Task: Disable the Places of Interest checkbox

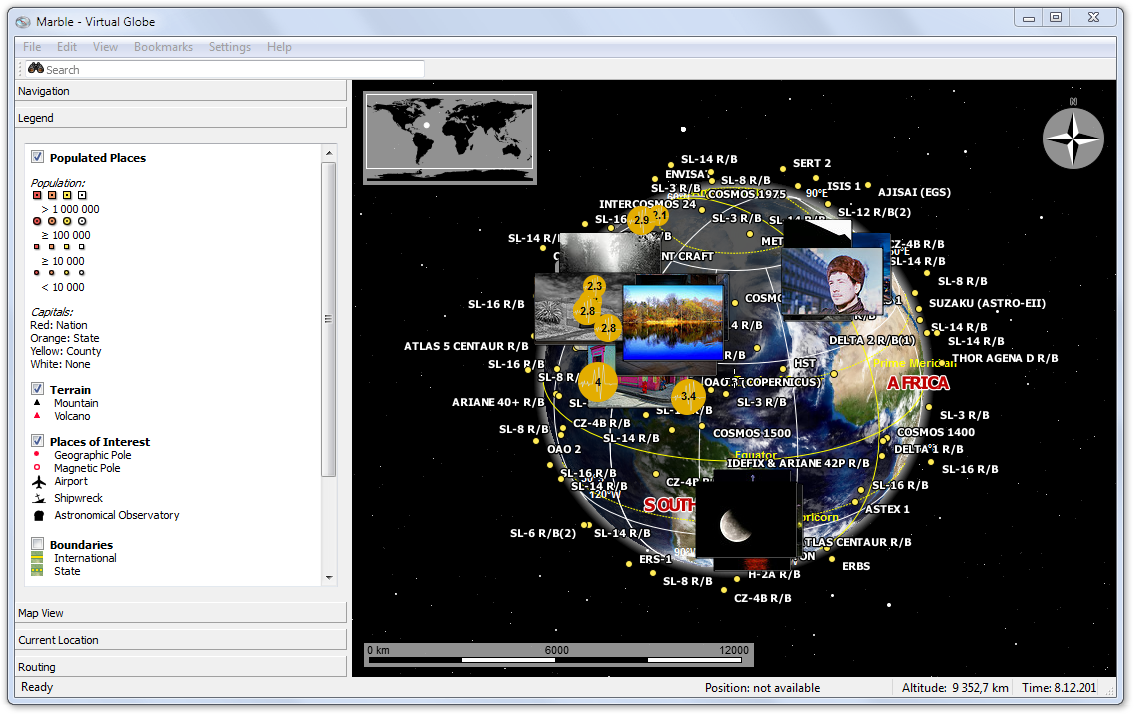Action: coord(38,441)
